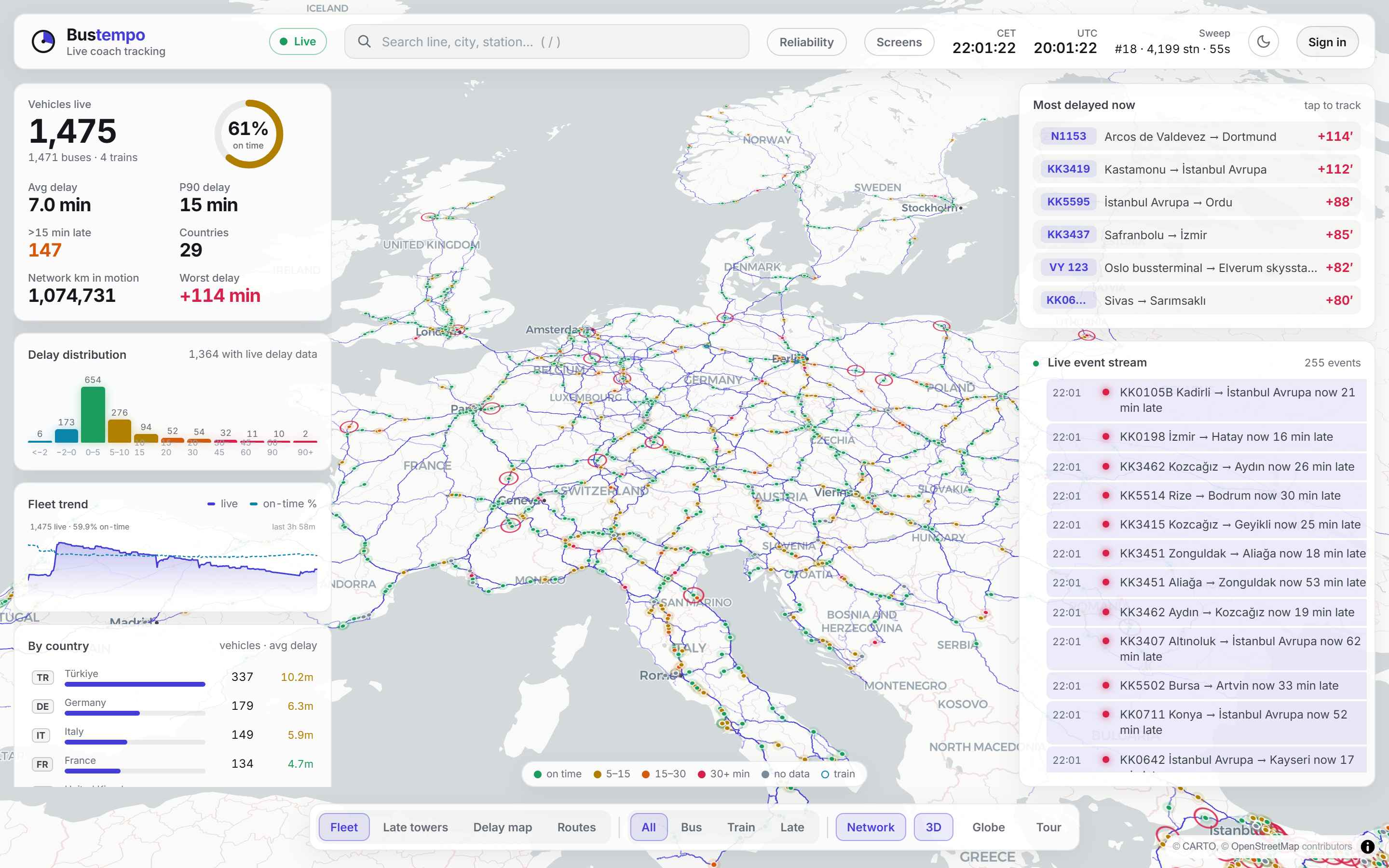Track VY 123 Oslo bussterminal route
This screenshot has height=868, width=1389.
click(x=1197, y=268)
